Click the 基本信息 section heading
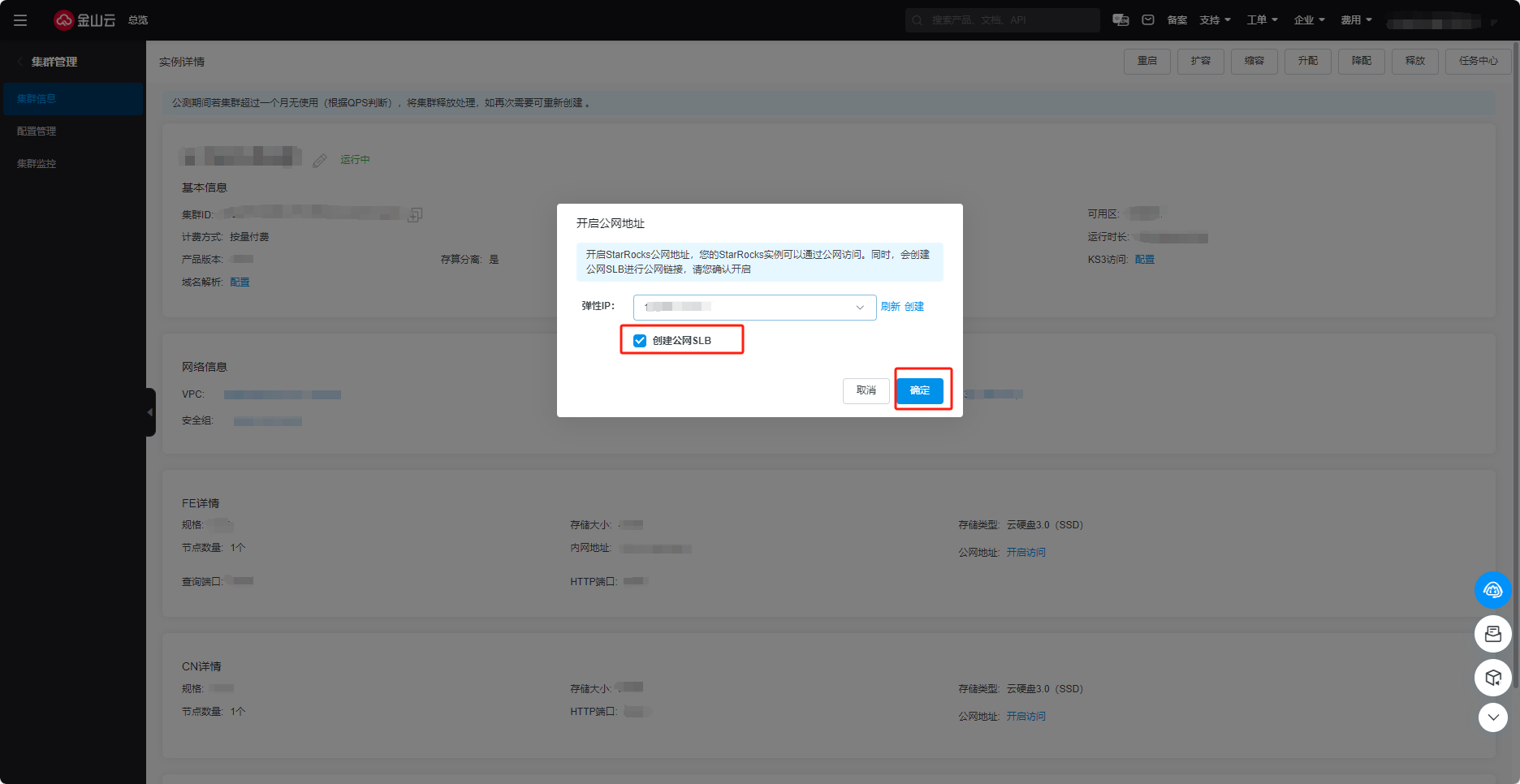The image size is (1520, 784). click(205, 187)
